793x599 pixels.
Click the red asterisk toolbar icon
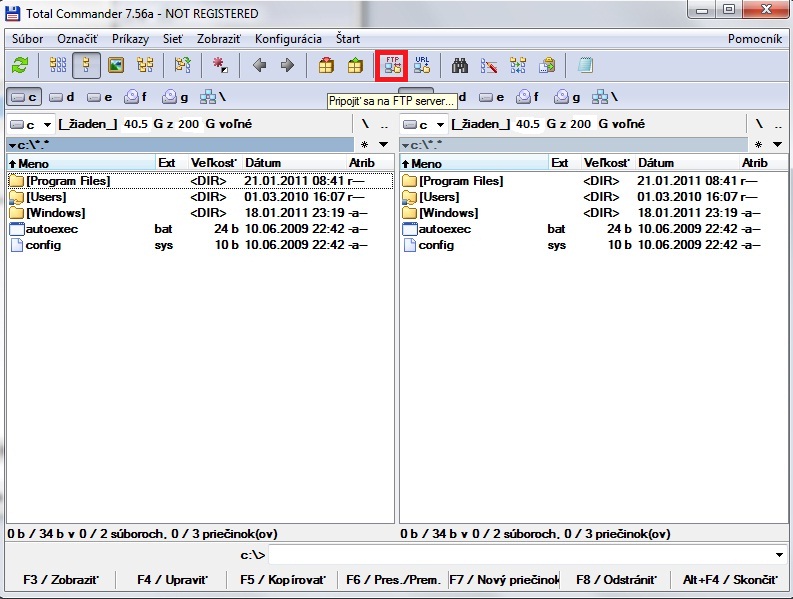[x=220, y=65]
